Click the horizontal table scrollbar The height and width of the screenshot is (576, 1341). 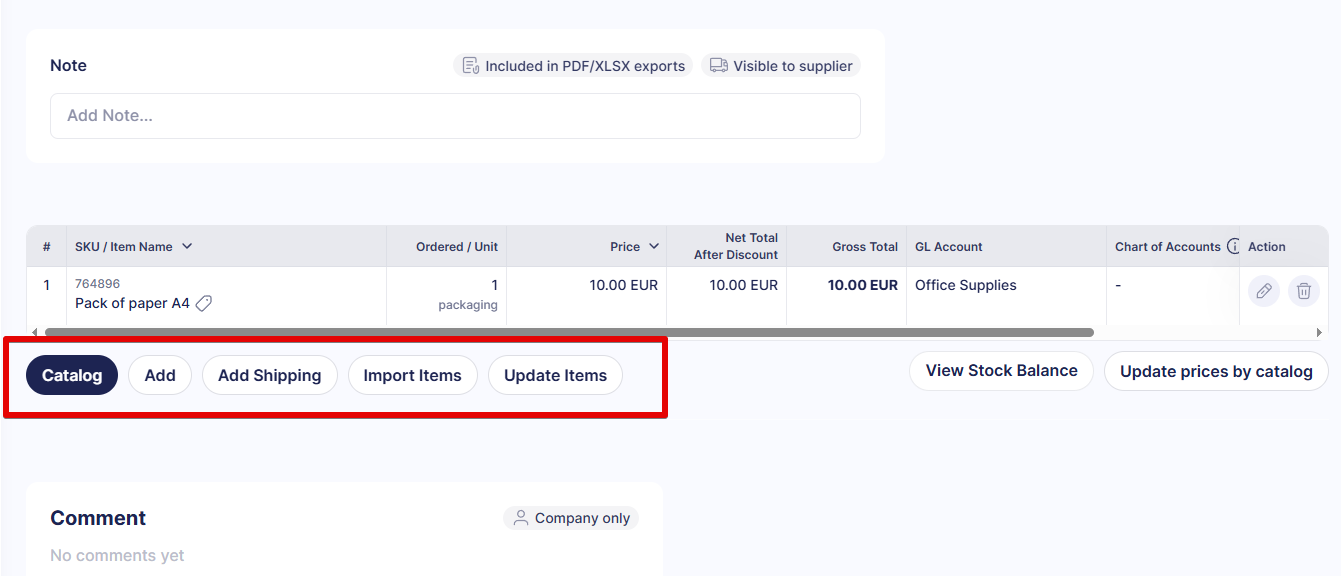click(x=569, y=332)
